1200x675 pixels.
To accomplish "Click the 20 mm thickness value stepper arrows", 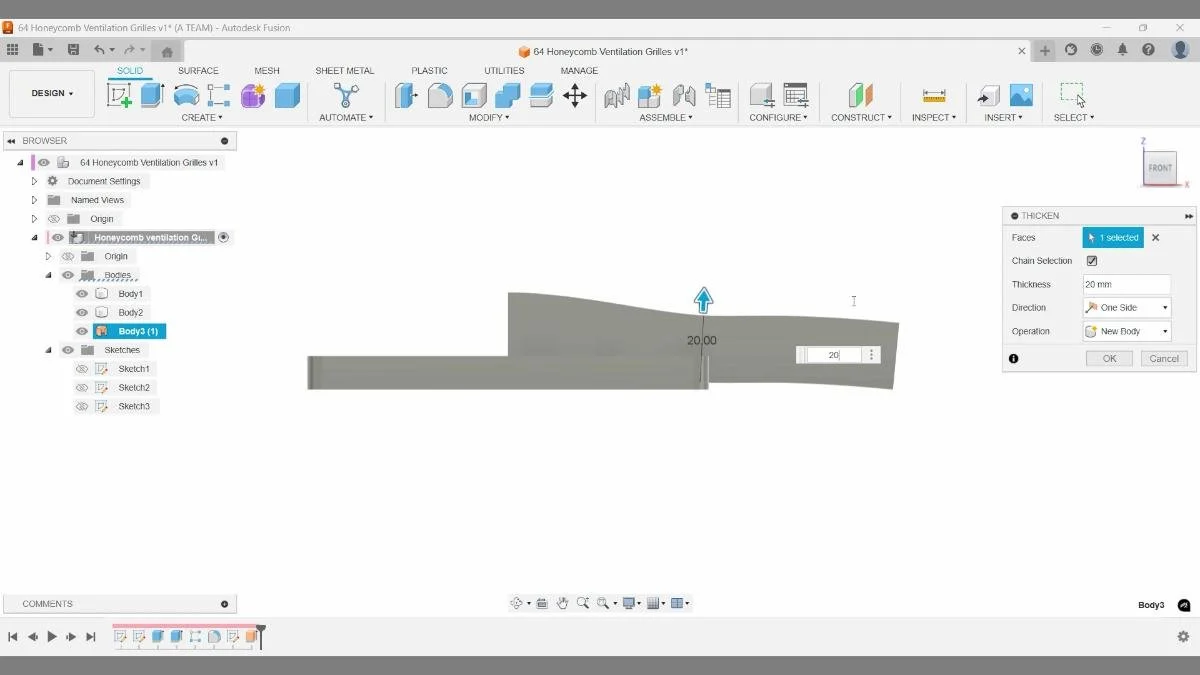I will coord(872,354).
